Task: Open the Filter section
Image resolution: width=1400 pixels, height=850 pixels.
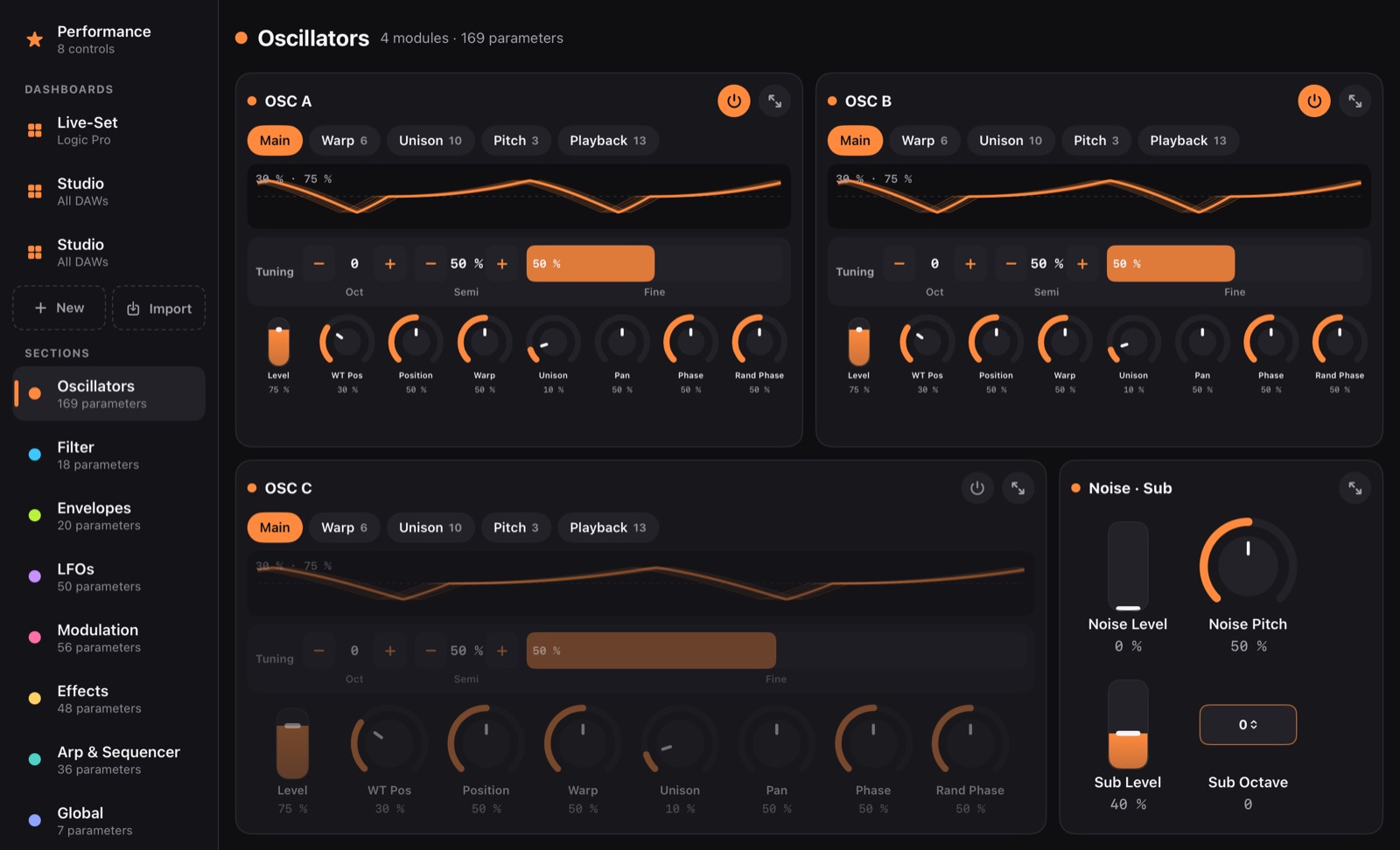Action: (x=109, y=455)
